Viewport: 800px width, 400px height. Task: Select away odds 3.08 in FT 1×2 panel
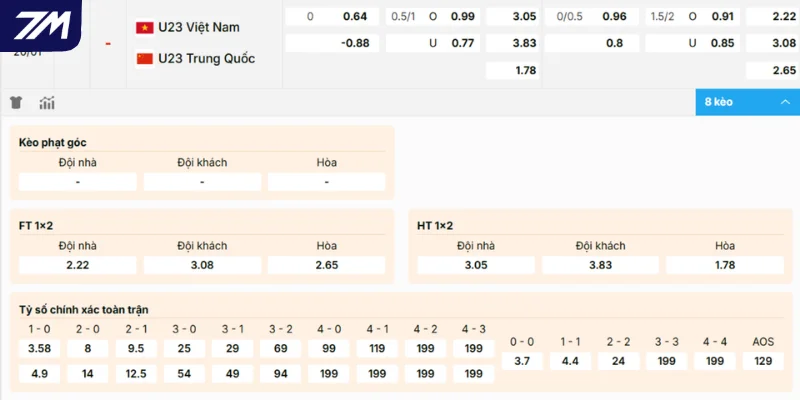(x=202, y=265)
